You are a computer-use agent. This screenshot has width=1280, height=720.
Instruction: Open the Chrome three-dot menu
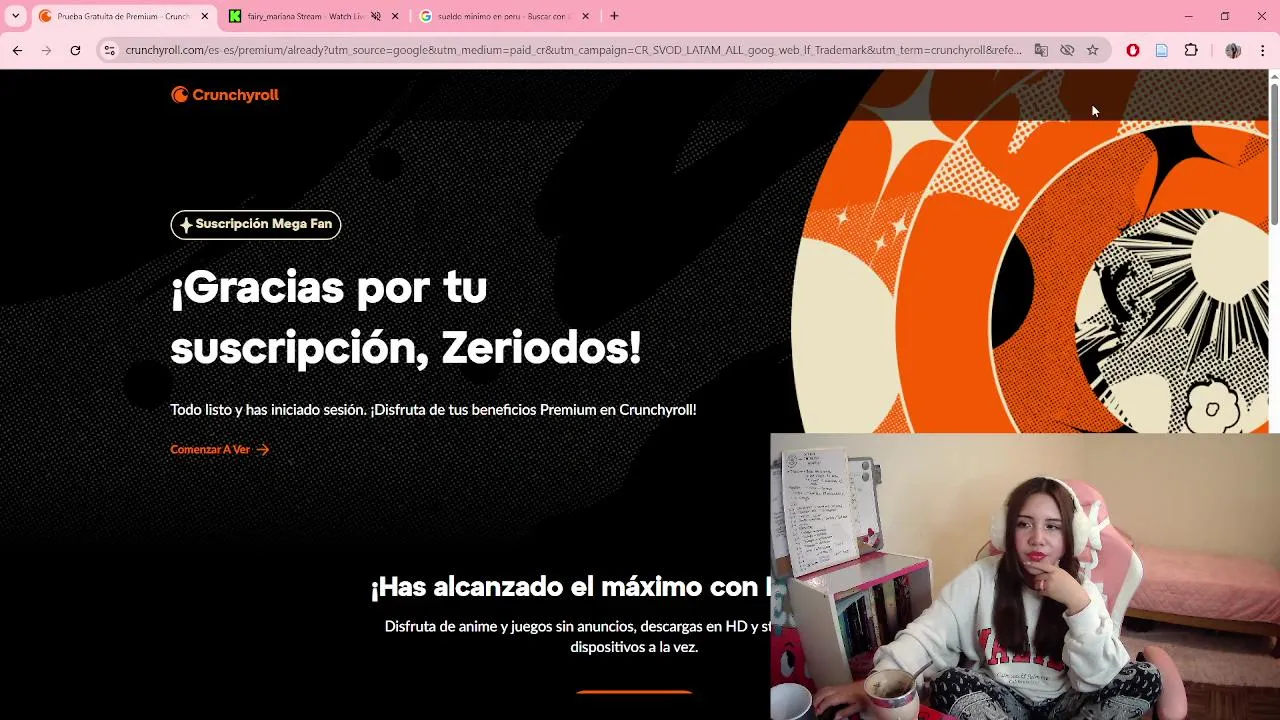click(1262, 50)
